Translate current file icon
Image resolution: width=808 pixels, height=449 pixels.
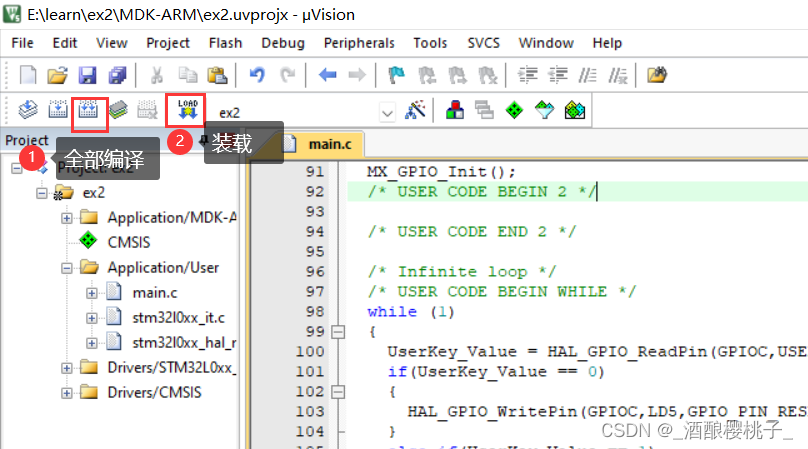click(x=28, y=110)
